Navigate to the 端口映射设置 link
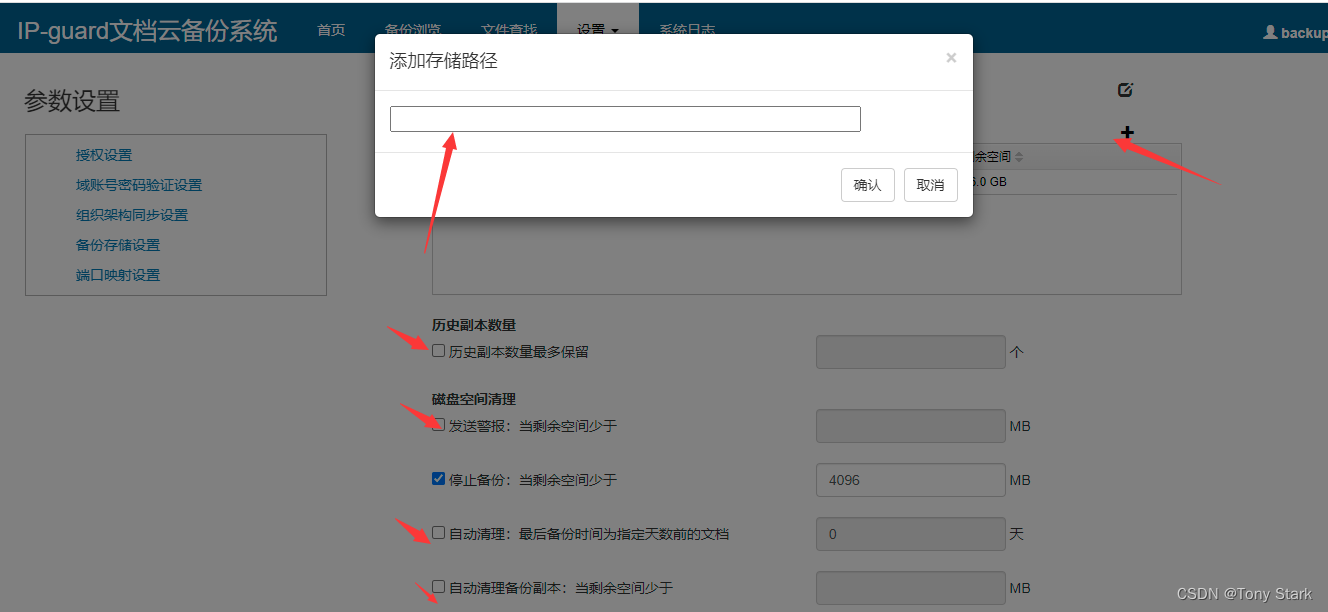This screenshot has height=612, width=1328. point(118,275)
